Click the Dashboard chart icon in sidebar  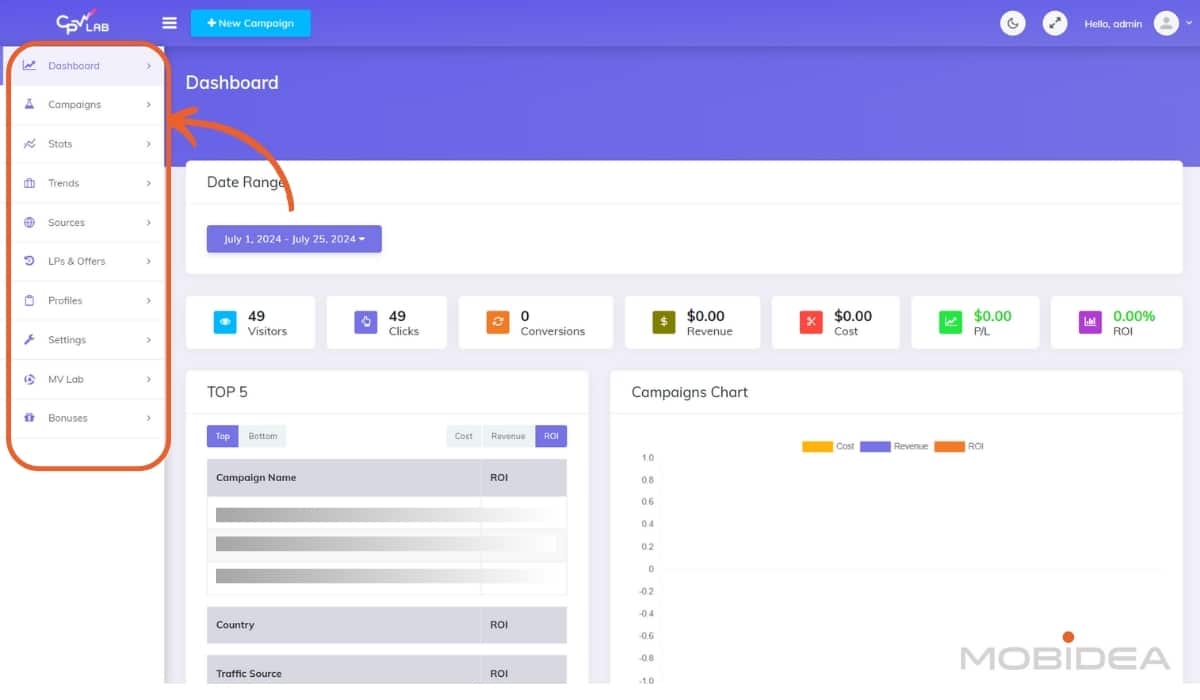click(29, 65)
